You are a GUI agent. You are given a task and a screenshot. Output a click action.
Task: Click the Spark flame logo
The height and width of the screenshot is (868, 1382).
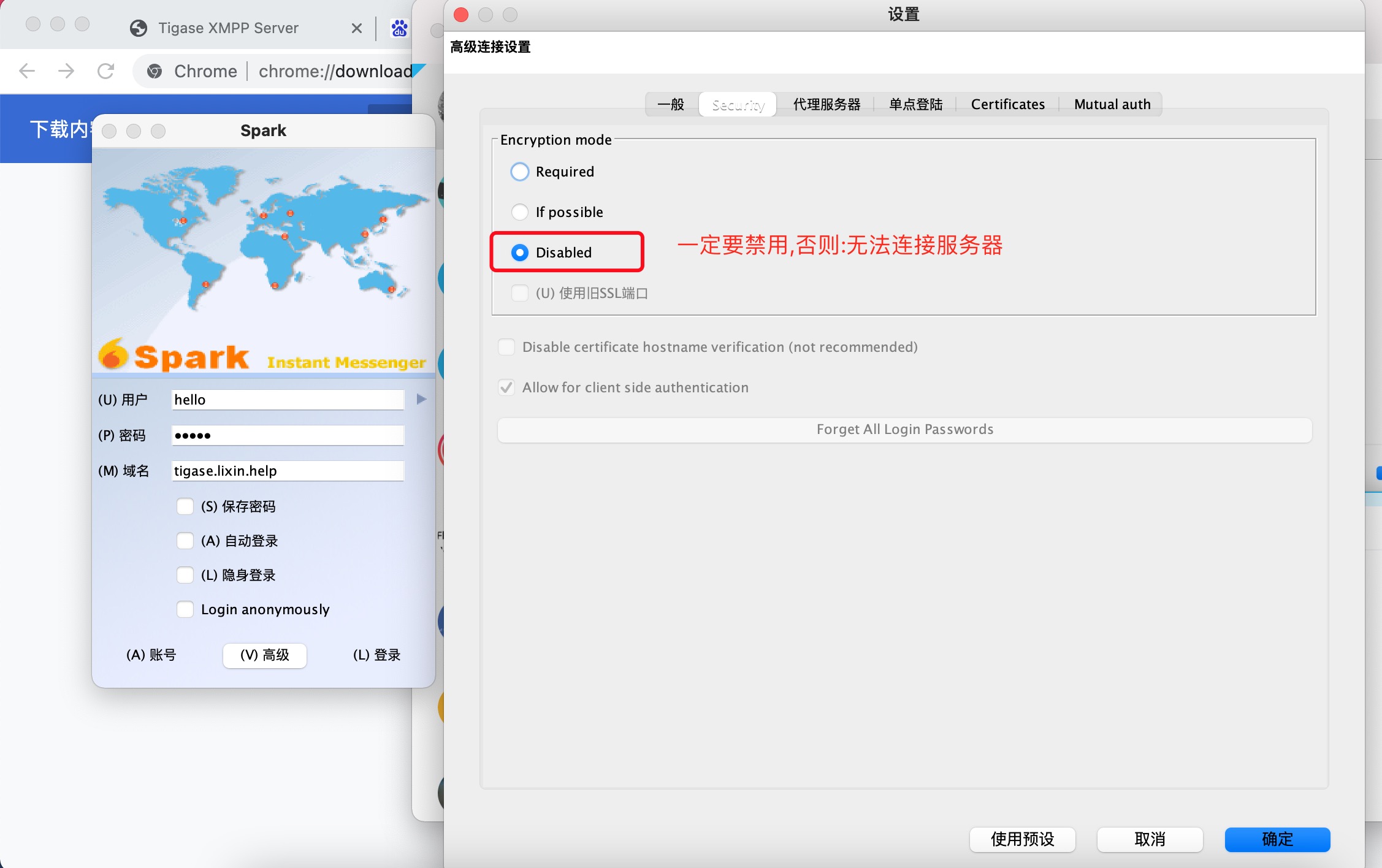click(x=113, y=354)
